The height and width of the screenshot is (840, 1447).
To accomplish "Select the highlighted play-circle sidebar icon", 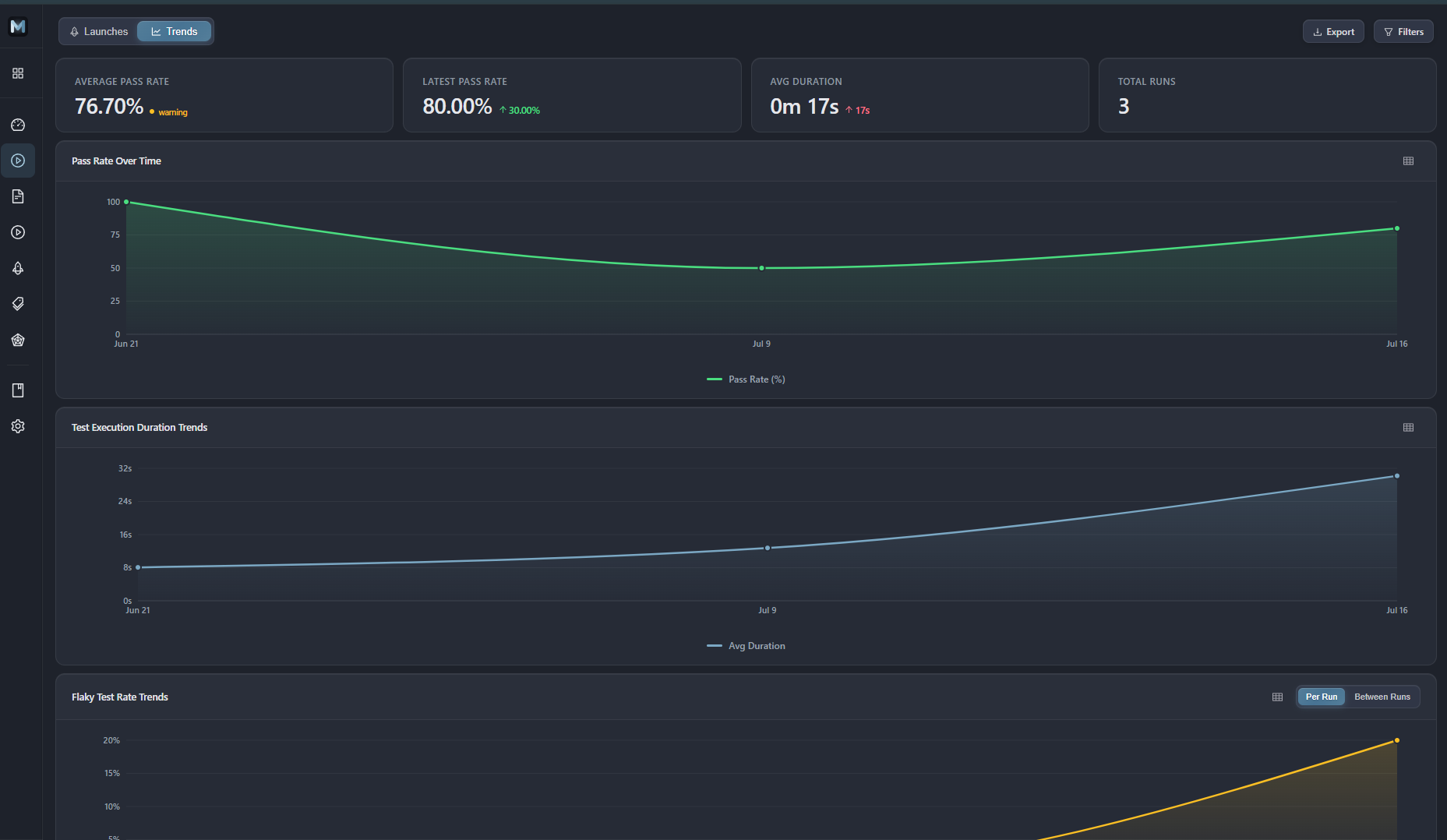I will pos(18,161).
